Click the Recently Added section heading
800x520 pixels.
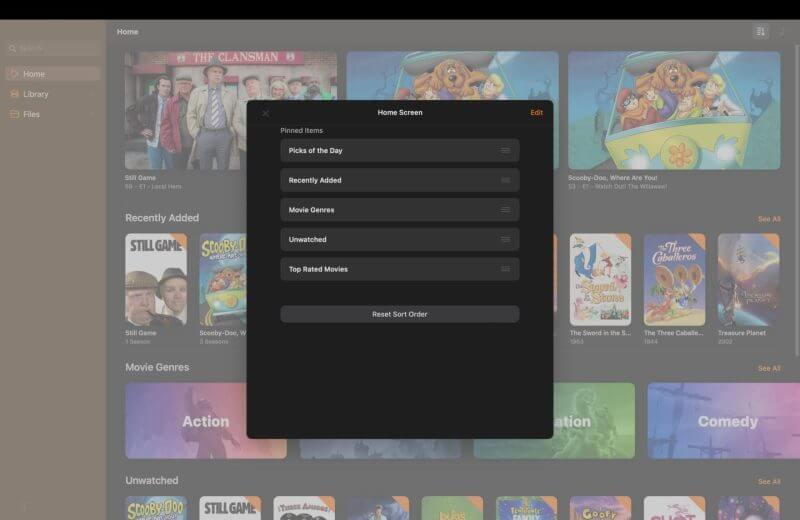coord(162,218)
